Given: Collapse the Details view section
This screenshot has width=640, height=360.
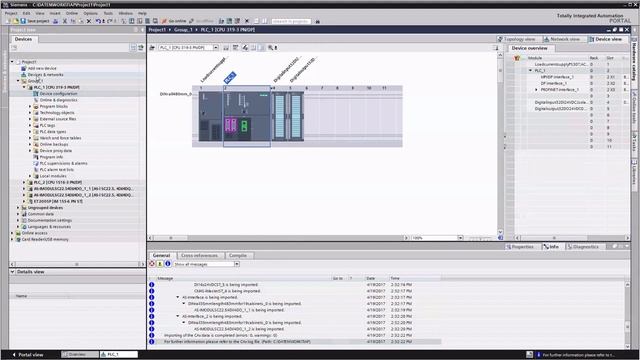Looking at the screenshot, I should [x=12, y=272].
